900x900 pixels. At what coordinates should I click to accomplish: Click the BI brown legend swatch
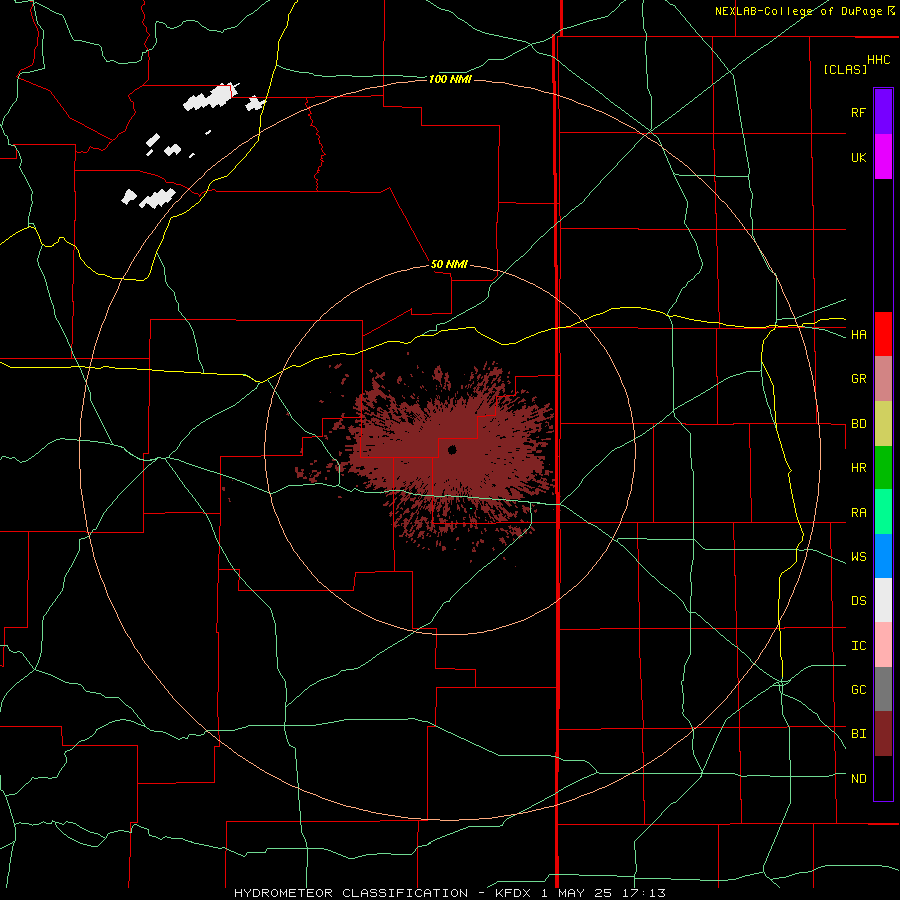[883, 734]
